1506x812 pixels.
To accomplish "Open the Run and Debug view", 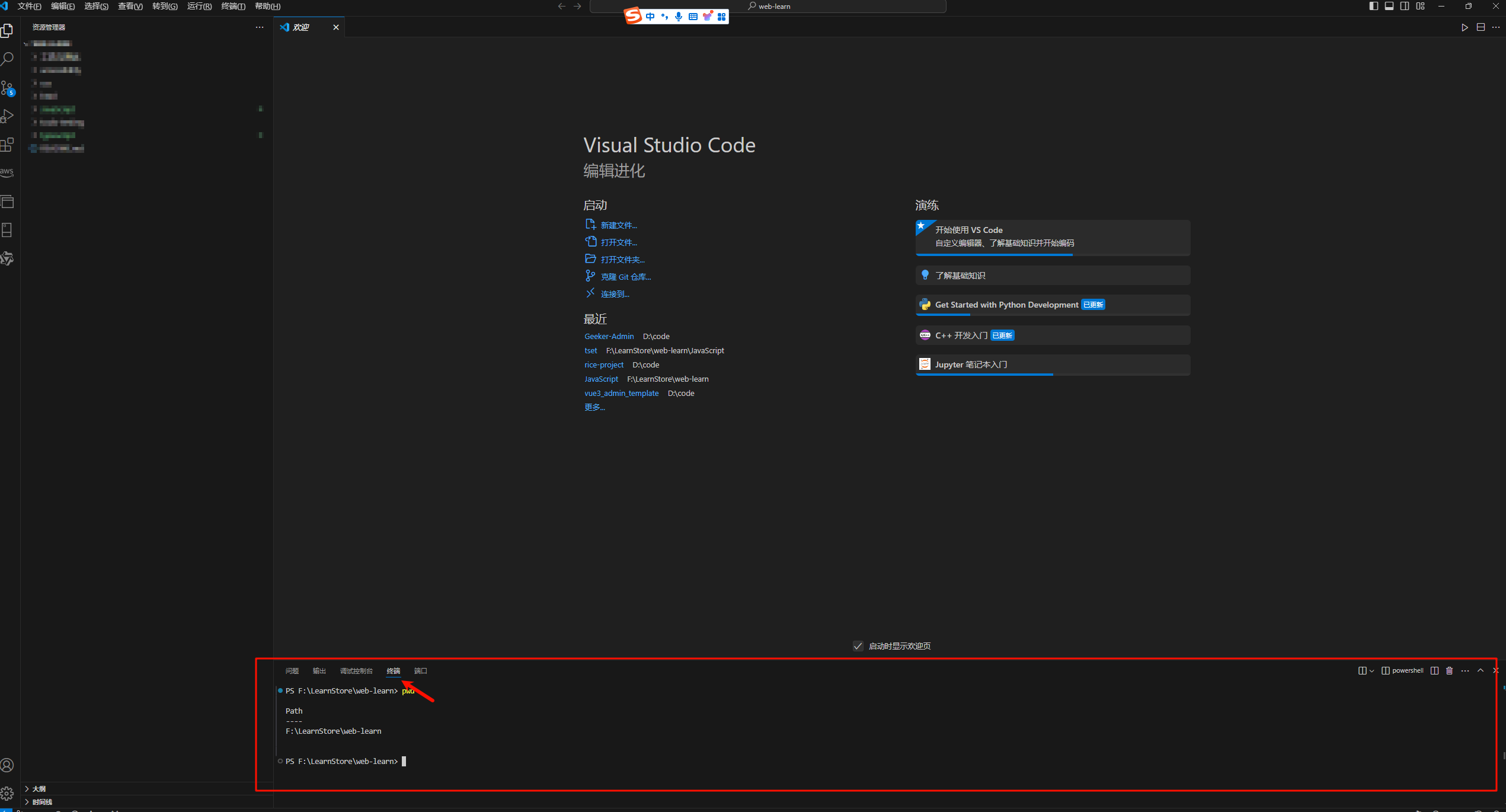I will pos(7,116).
